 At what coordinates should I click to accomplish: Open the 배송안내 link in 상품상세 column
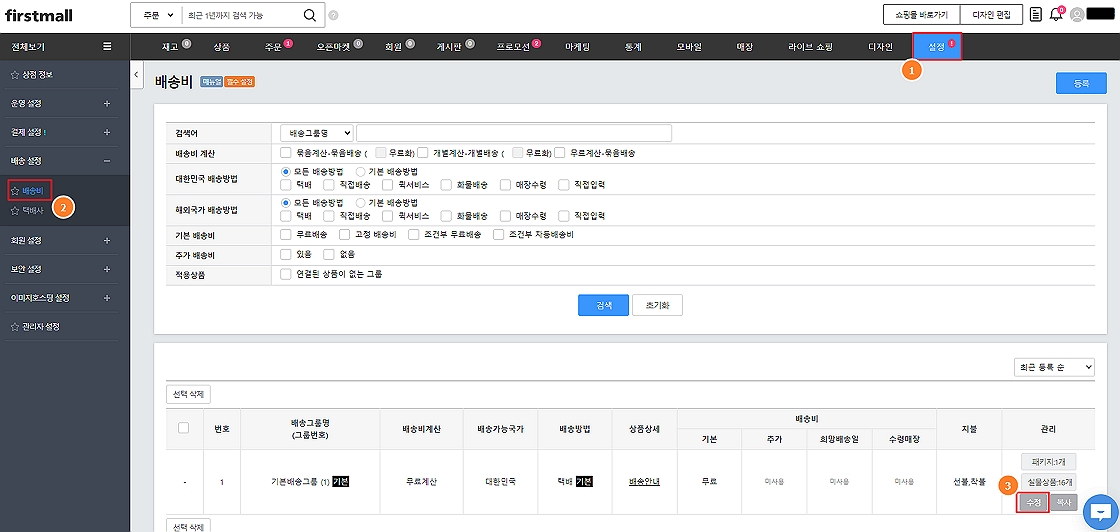click(x=644, y=481)
